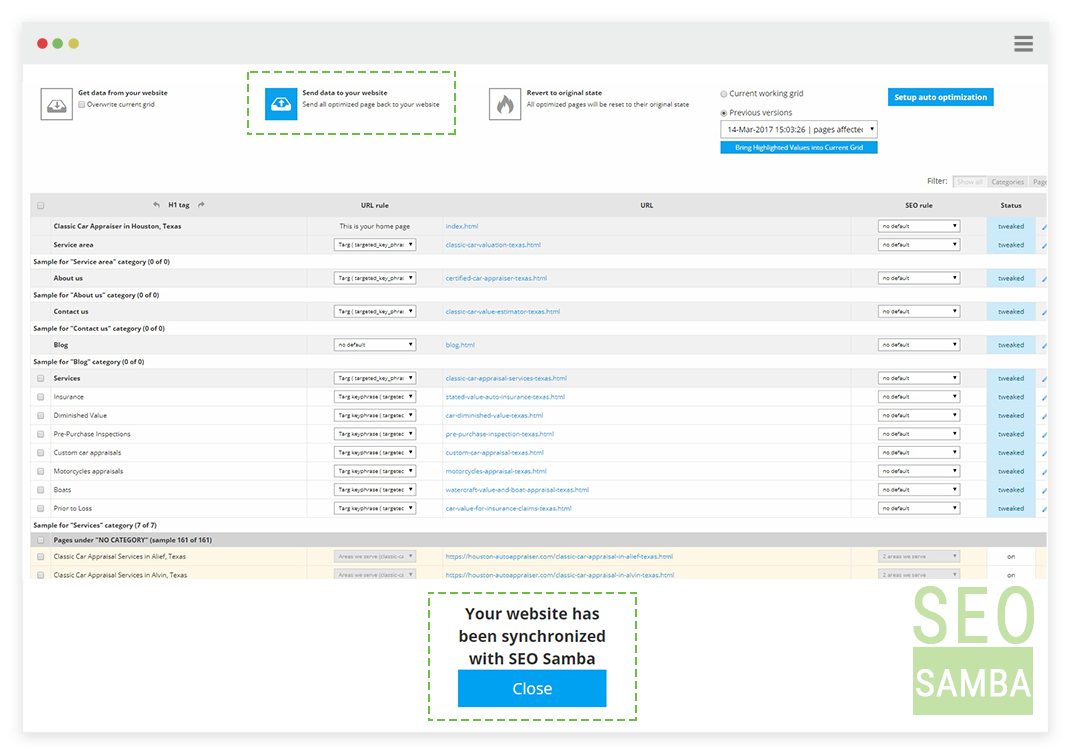Click edit pencil icon in index.html row
This screenshot has width=1070, height=756.
pos(1043,227)
